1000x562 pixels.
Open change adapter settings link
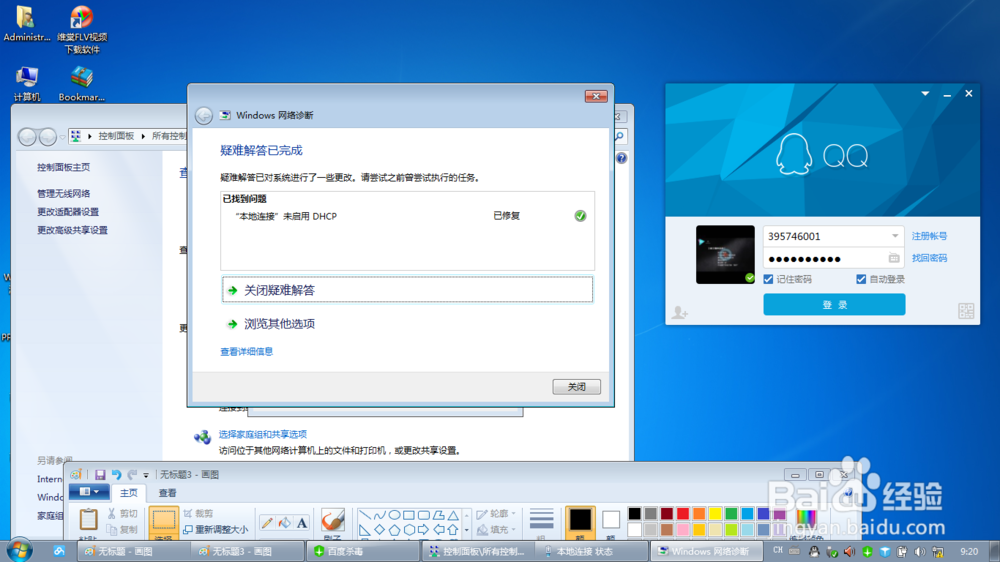point(68,212)
